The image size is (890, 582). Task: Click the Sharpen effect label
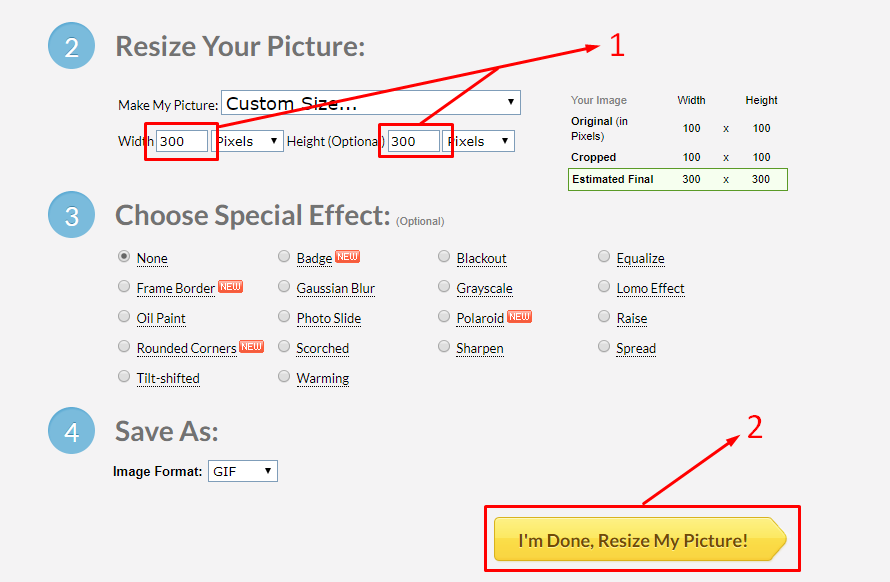coord(480,348)
